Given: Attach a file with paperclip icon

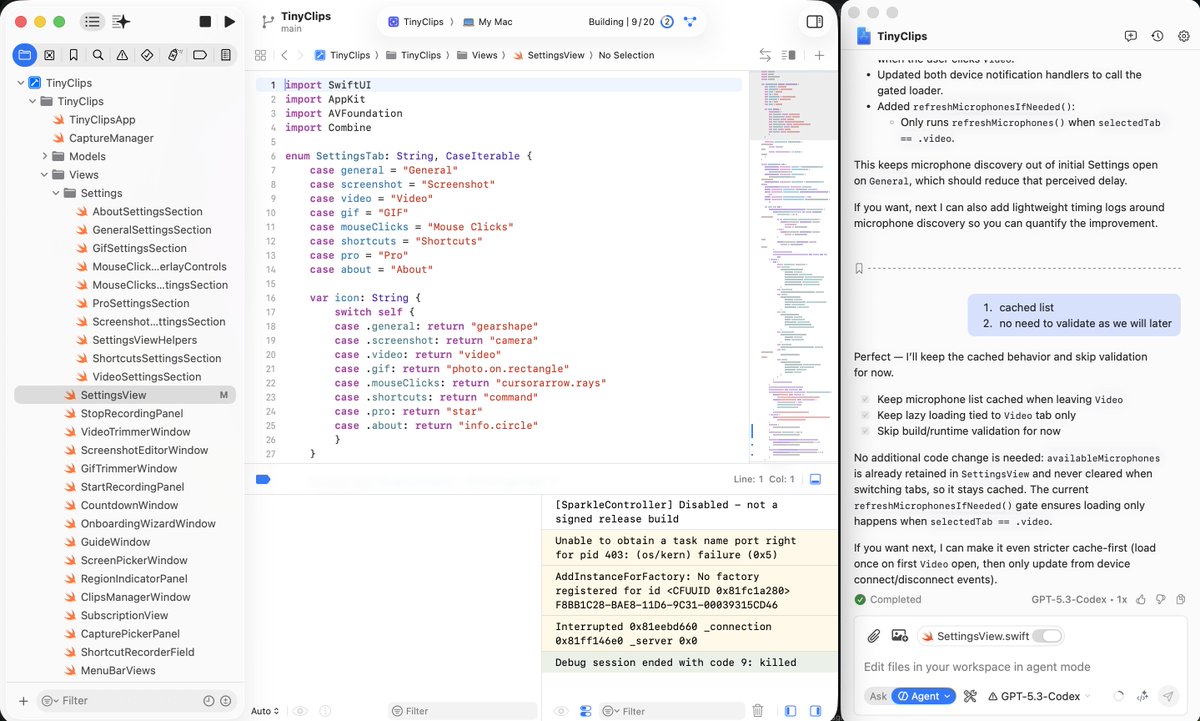Looking at the screenshot, I should click(x=873, y=636).
